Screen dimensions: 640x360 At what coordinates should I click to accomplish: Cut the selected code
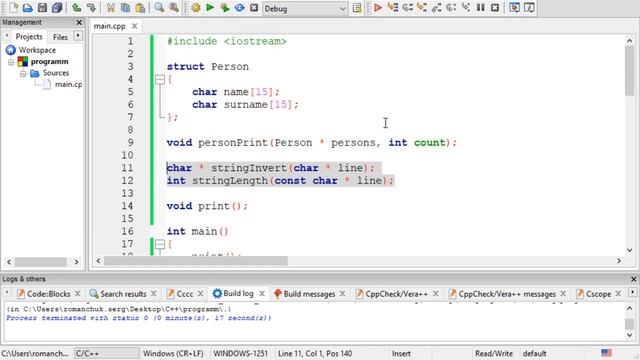pos(111,7)
